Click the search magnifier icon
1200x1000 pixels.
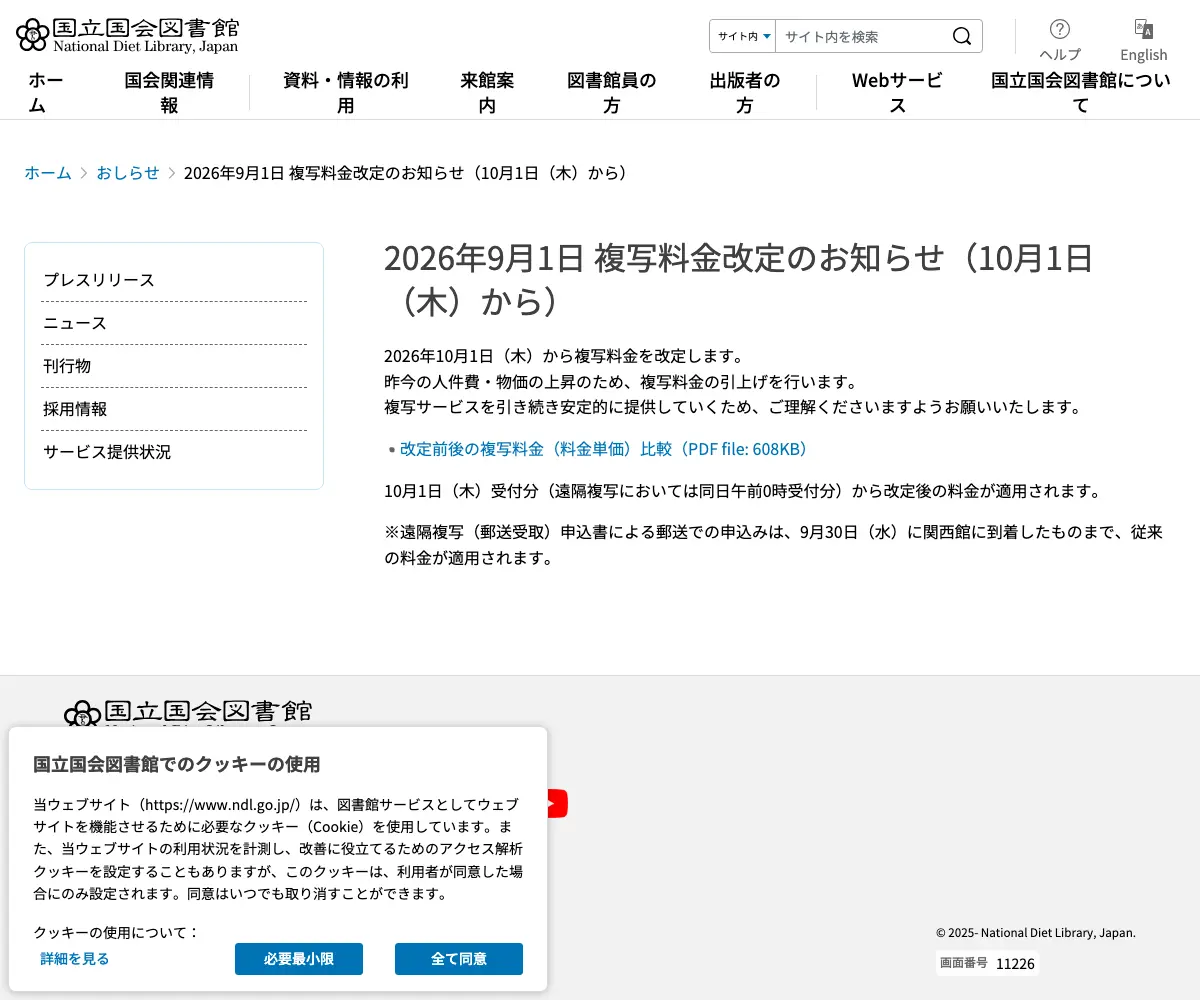962,37
